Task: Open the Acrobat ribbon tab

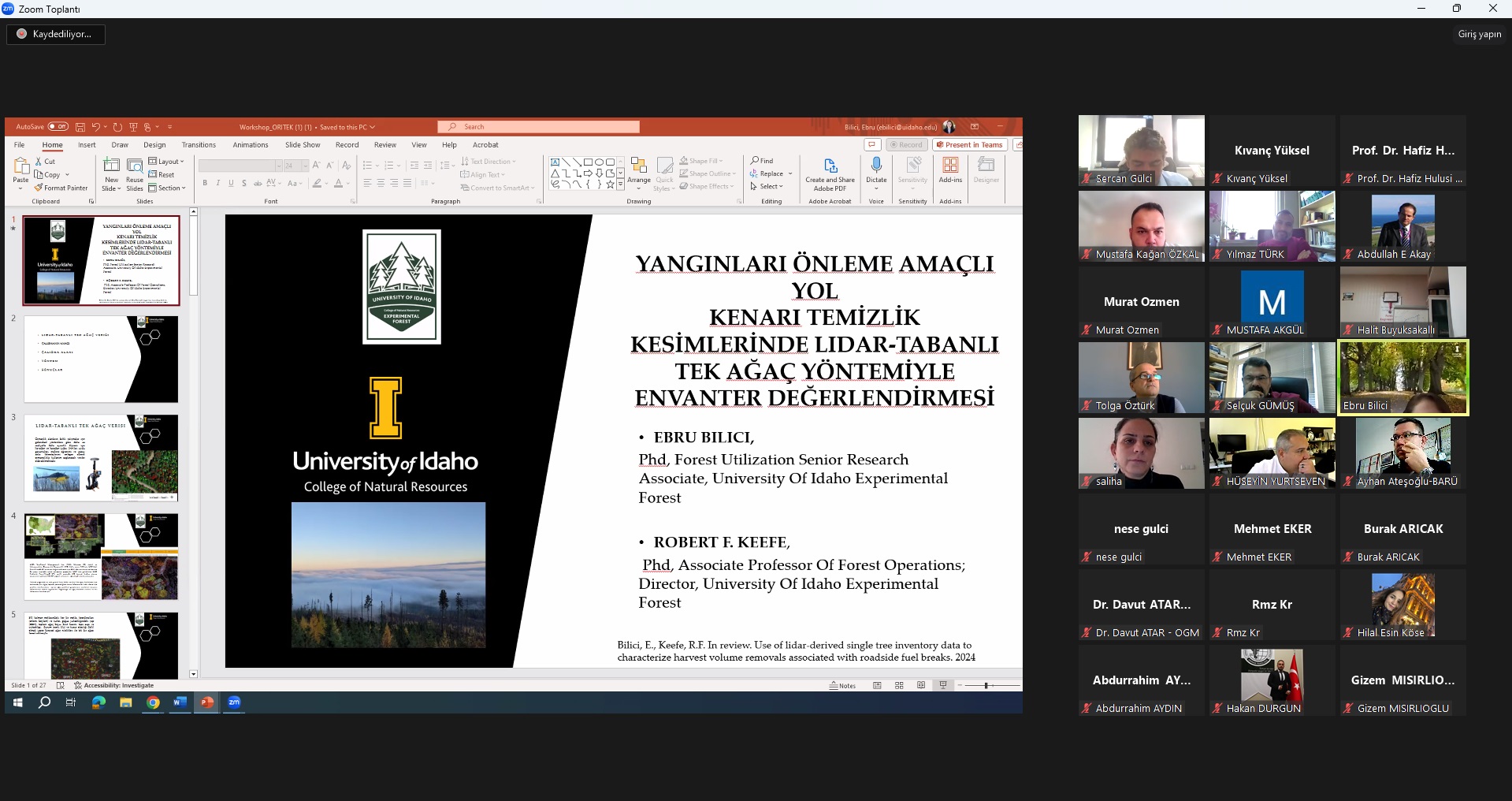Action: (485, 145)
